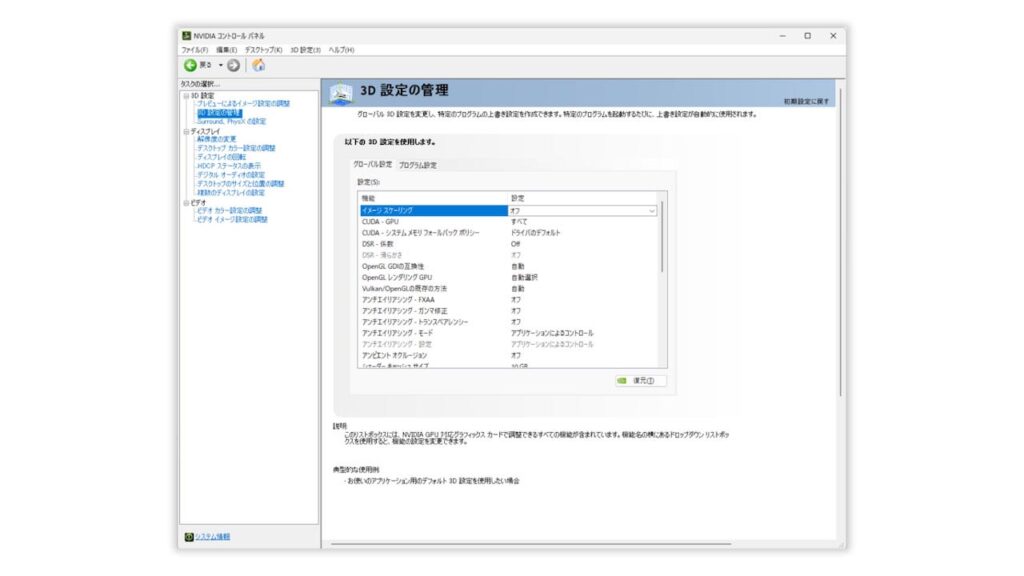Image resolution: width=1024 pixels, height=576 pixels.
Task: Select the OpenGL GDIの互換性 row
Action: pyautogui.click(x=509, y=266)
